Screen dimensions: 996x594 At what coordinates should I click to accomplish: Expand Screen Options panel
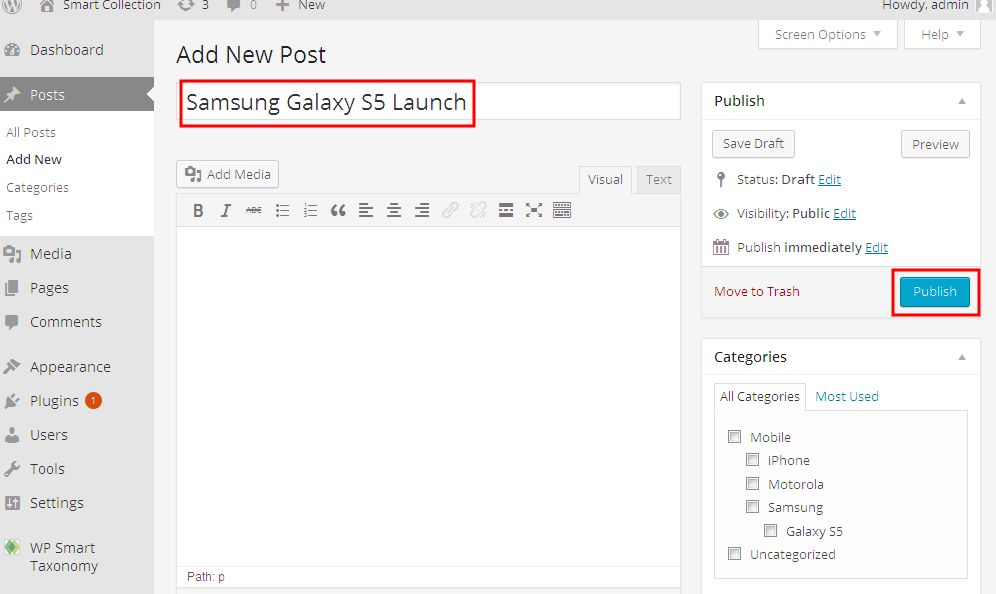pos(828,34)
